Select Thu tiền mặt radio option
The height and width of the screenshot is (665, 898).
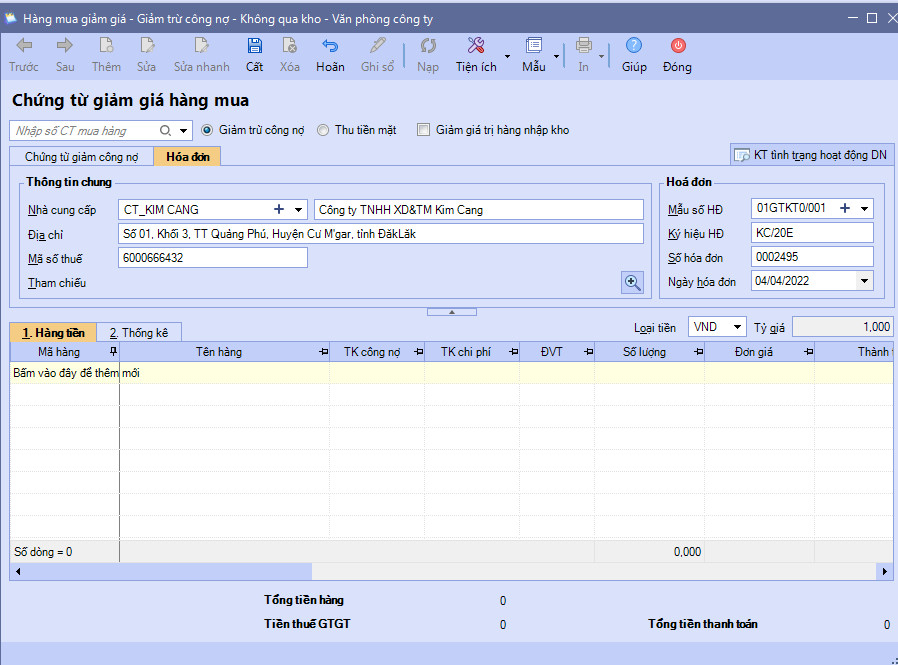tap(323, 130)
